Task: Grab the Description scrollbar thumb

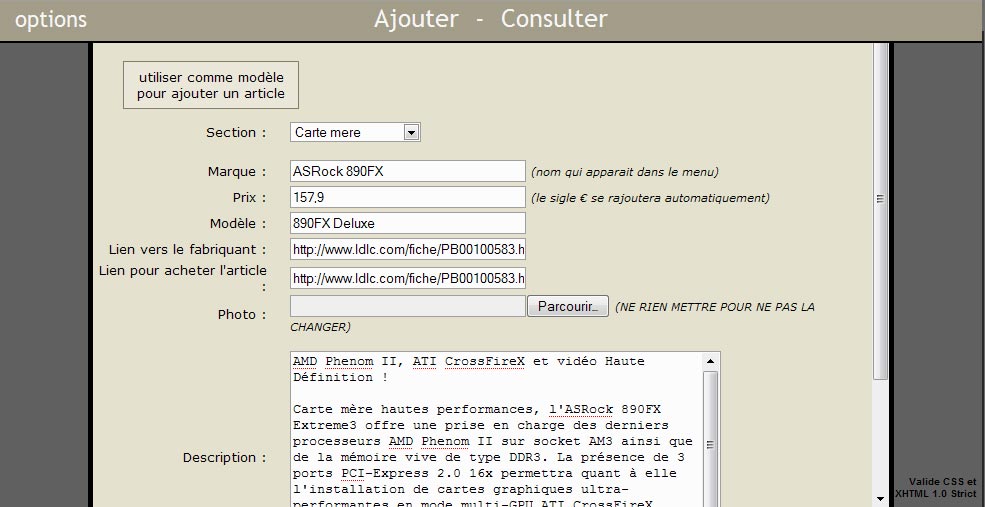Action: point(710,440)
